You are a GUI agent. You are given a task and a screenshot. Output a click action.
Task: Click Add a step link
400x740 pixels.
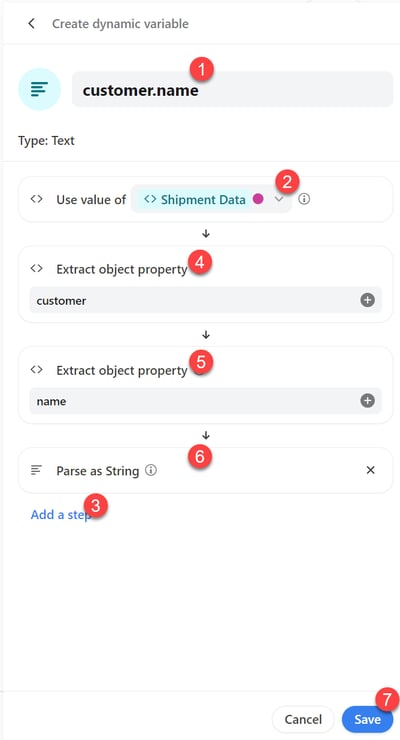coord(61,514)
